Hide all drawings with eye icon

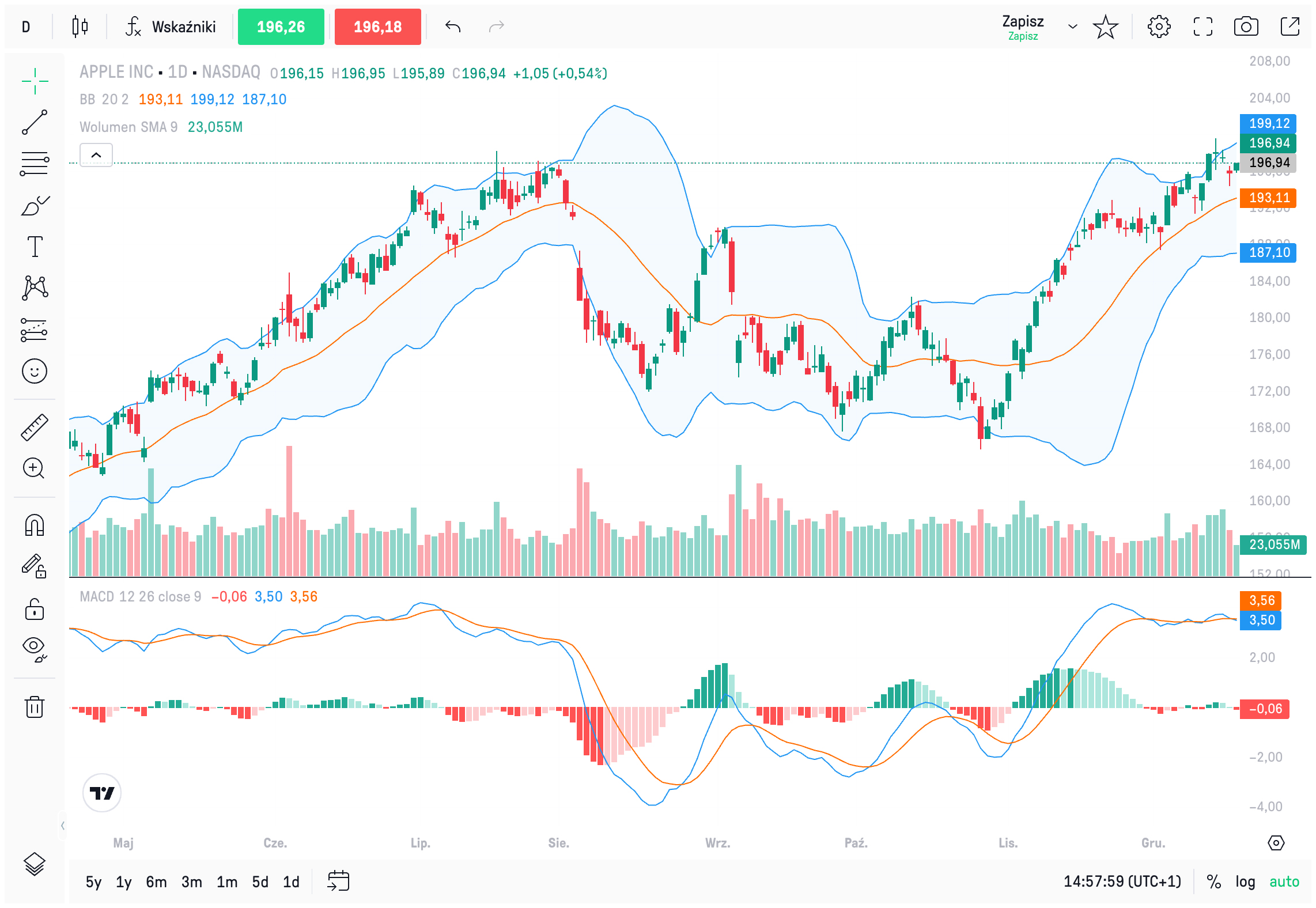point(35,649)
